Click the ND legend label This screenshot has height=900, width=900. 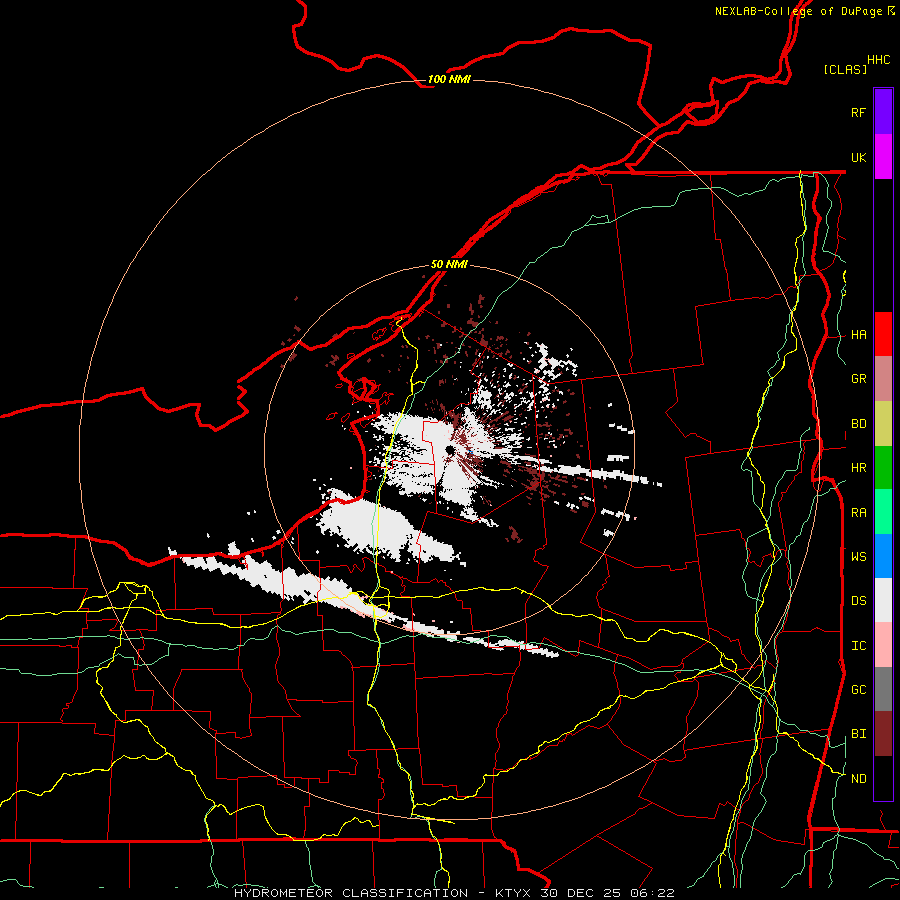858,779
